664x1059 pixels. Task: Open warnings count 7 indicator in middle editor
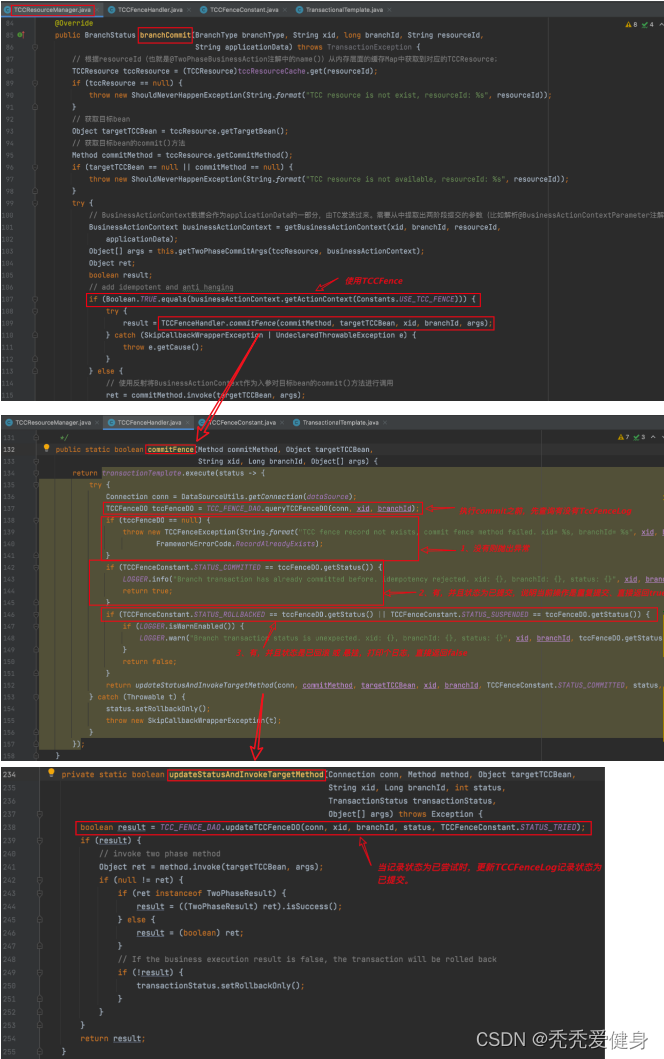click(623, 437)
